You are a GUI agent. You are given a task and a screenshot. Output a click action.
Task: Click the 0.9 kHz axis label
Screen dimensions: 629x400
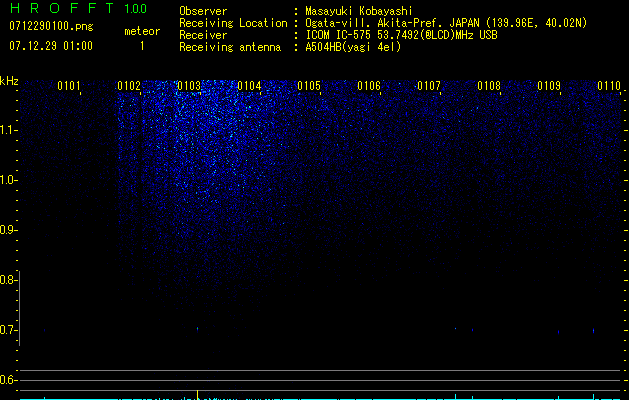click(7, 230)
